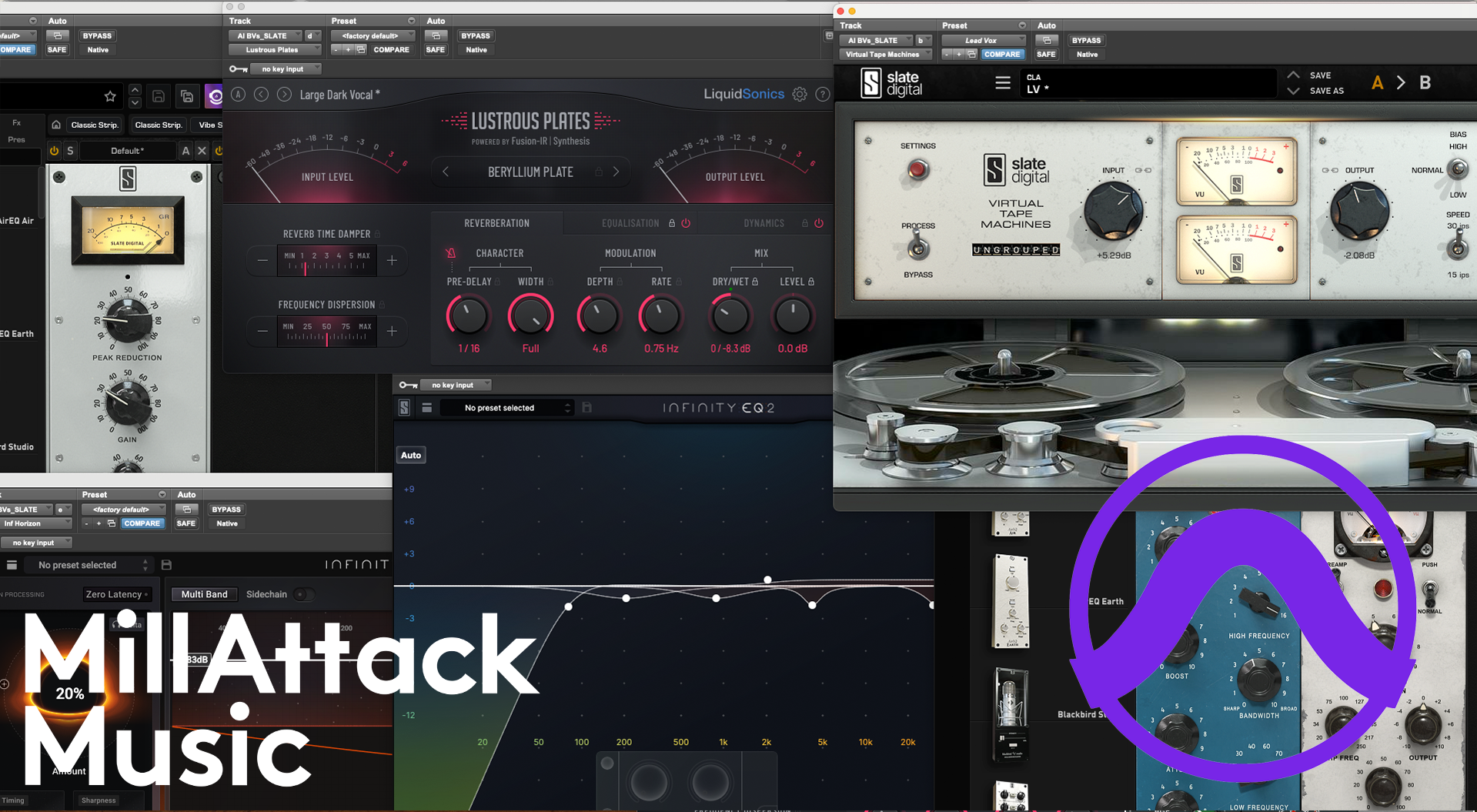This screenshot has height=812, width=1477.
Task: Flip the PROCESS/BYPASS switch on Virtual Tape Machines
Action: coord(917,249)
